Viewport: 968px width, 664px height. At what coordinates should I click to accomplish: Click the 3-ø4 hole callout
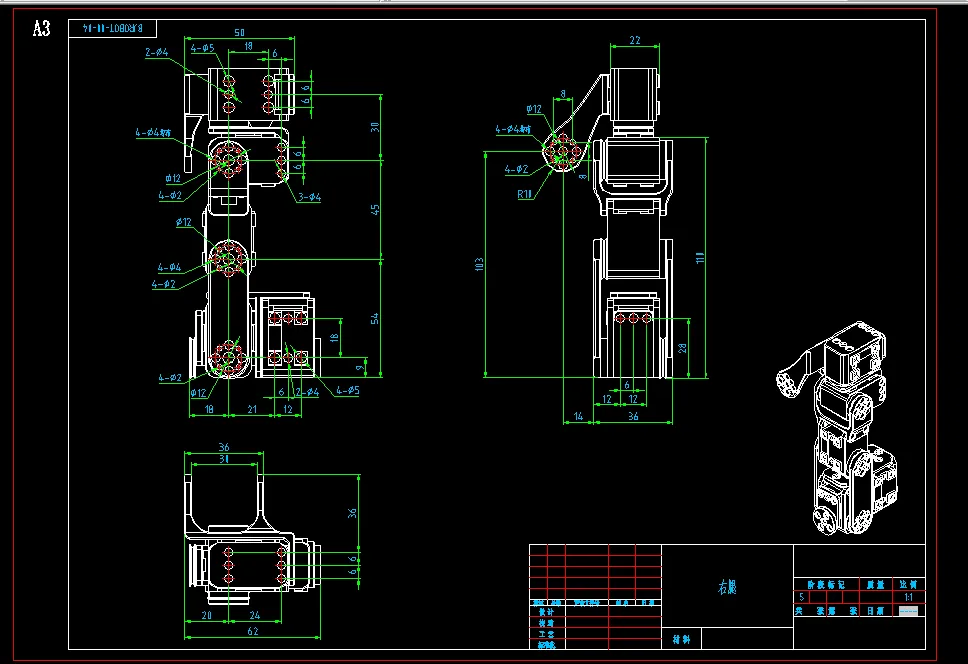point(309,197)
